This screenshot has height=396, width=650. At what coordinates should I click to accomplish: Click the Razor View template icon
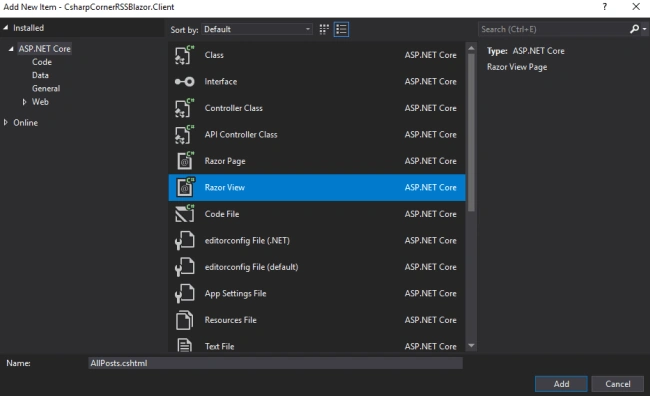click(x=184, y=187)
